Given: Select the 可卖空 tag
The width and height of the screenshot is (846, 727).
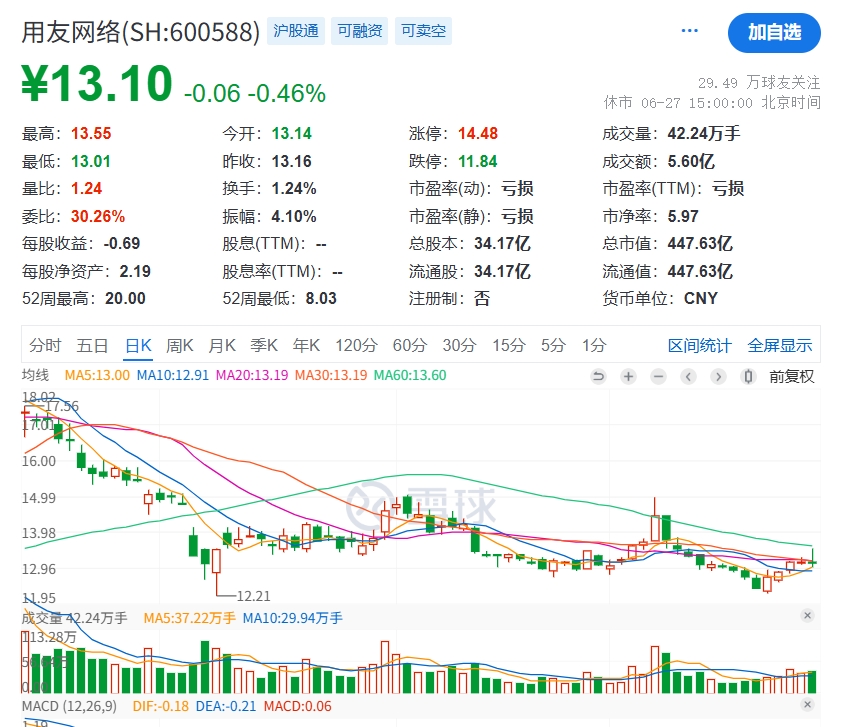Looking at the screenshot, I should [424, 31].
